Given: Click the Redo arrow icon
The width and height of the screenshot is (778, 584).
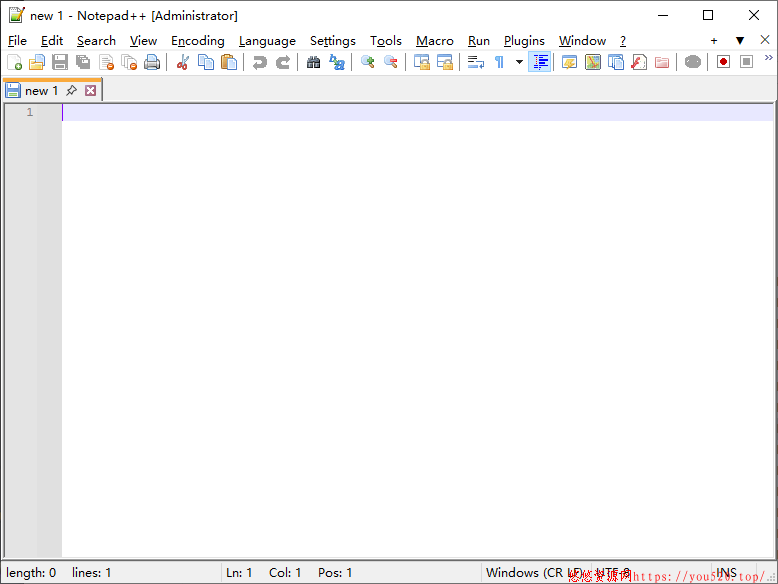Looking at the screenshot, I should pyautogui.click(x=283, y=63).
